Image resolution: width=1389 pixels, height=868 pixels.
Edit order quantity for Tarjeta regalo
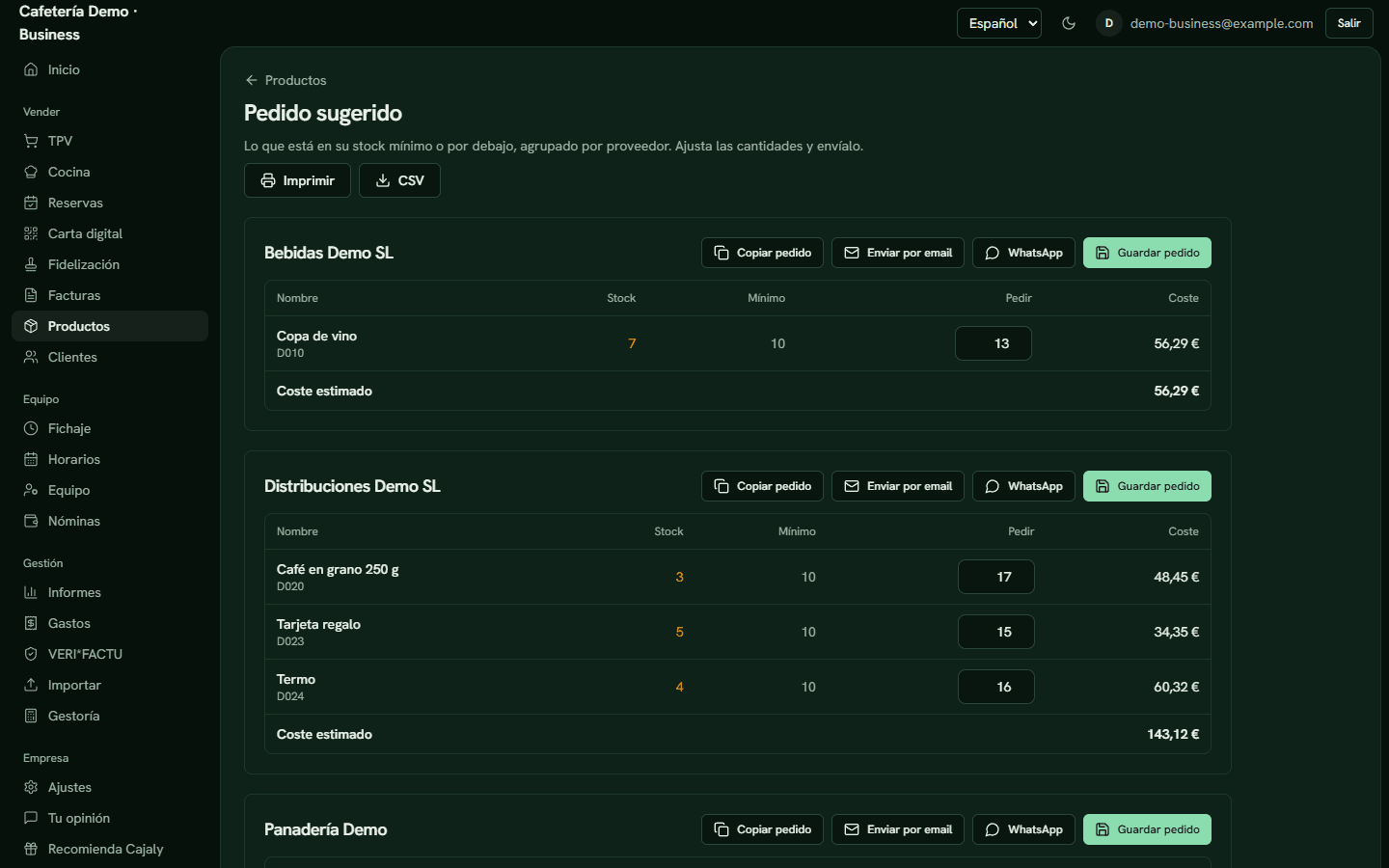coord(996,632)
